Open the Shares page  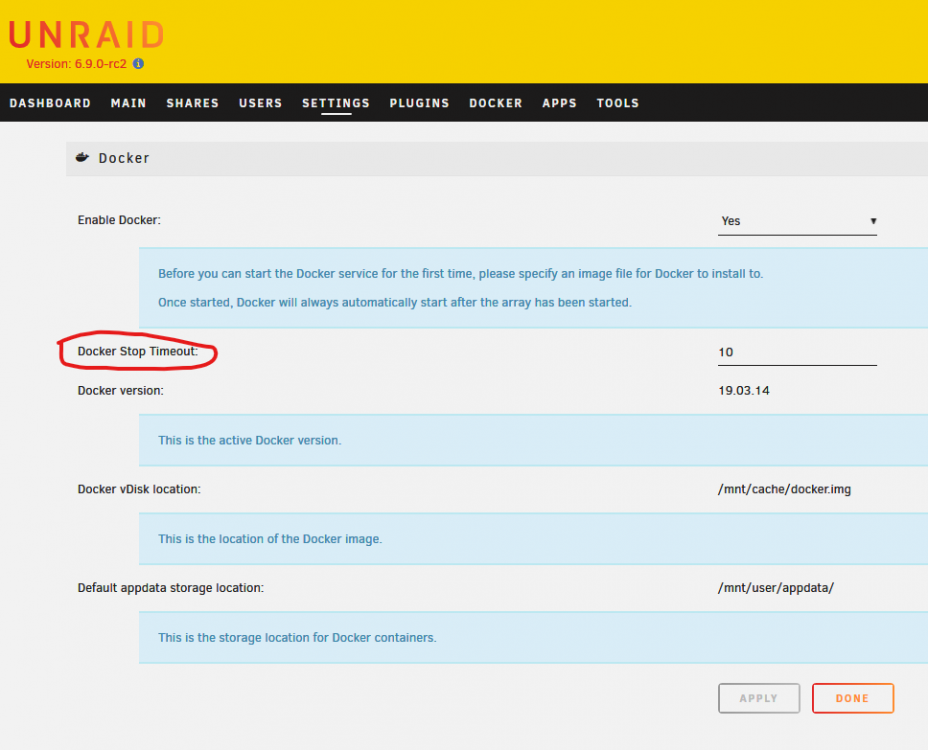[x=192, y=103]
